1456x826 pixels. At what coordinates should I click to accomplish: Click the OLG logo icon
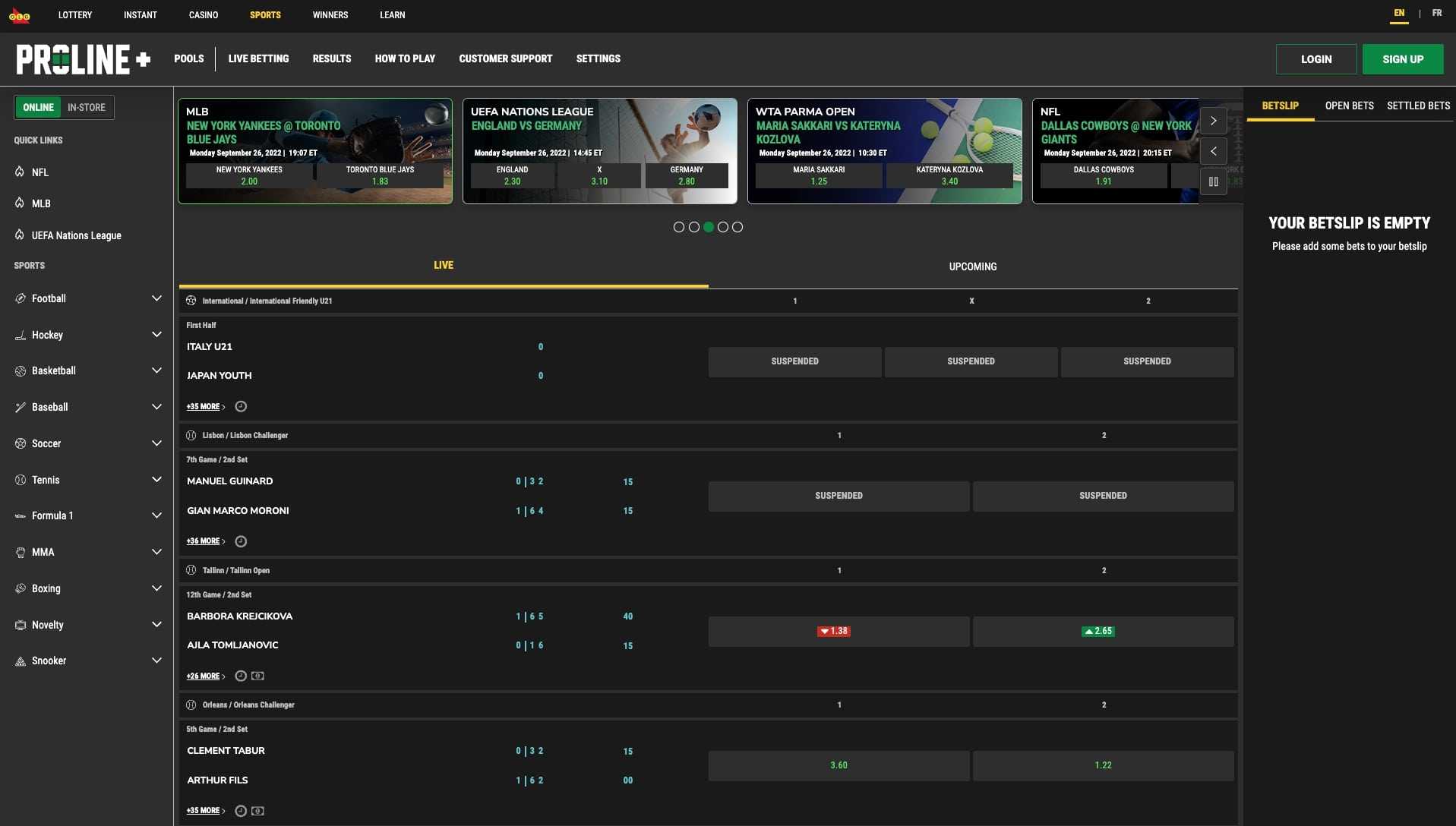(20, 16)
